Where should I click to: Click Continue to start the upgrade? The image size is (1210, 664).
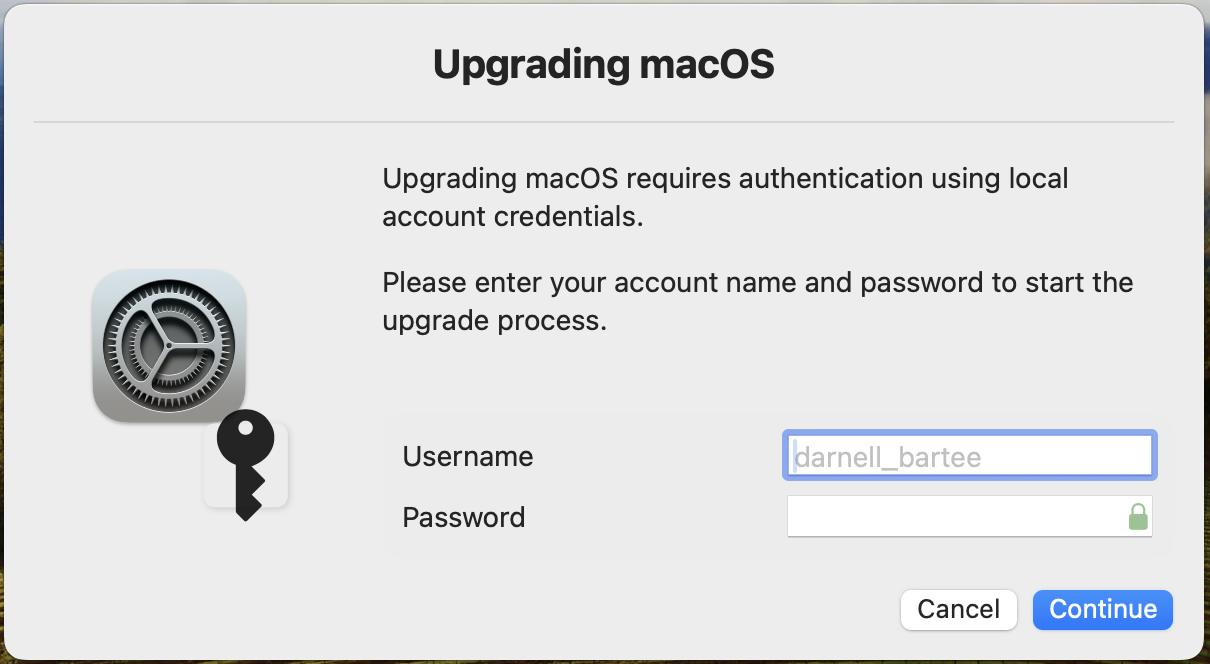click(1103, 609)
